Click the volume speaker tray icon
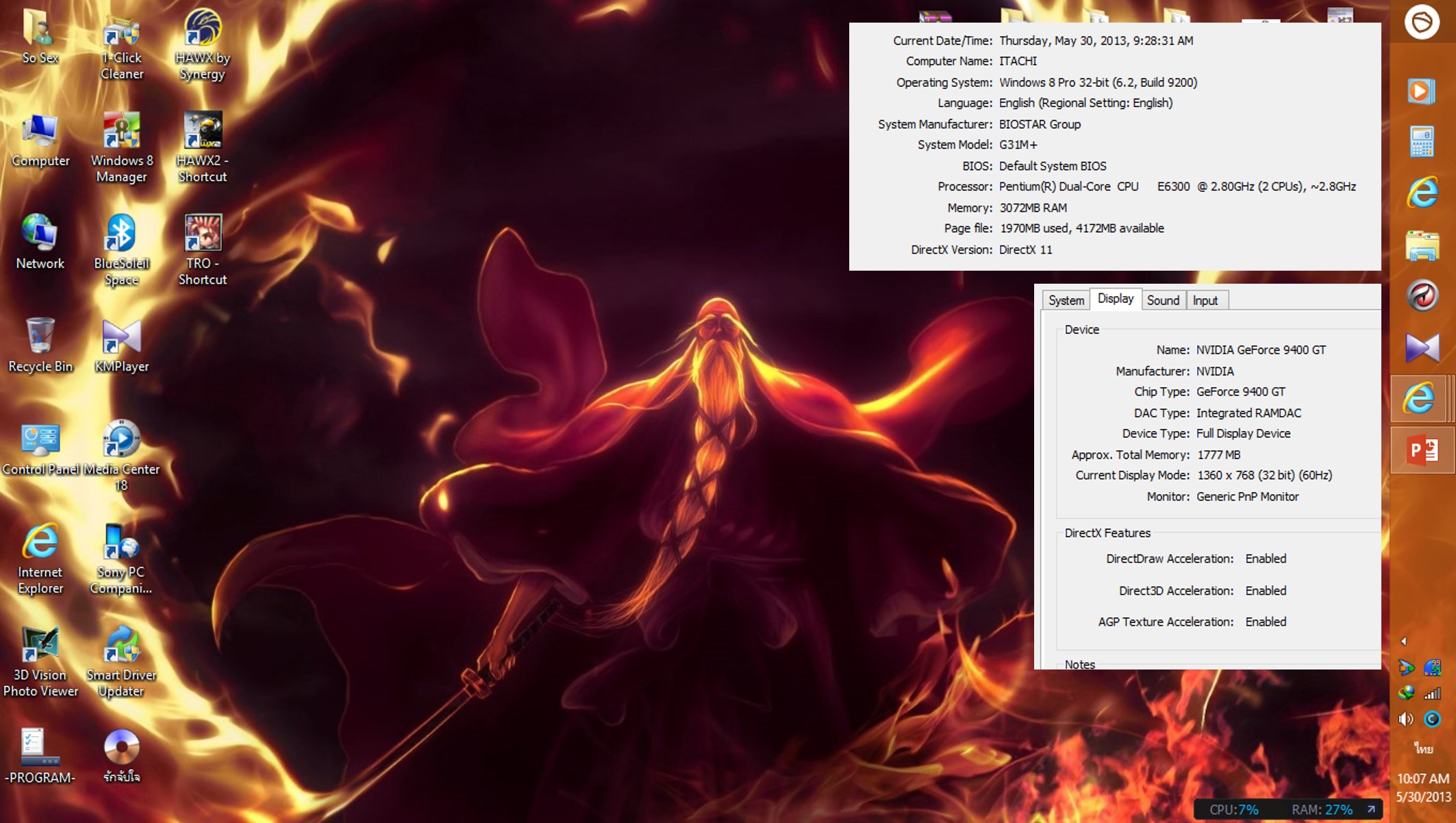1456x823 pixels. (1406, 719)
